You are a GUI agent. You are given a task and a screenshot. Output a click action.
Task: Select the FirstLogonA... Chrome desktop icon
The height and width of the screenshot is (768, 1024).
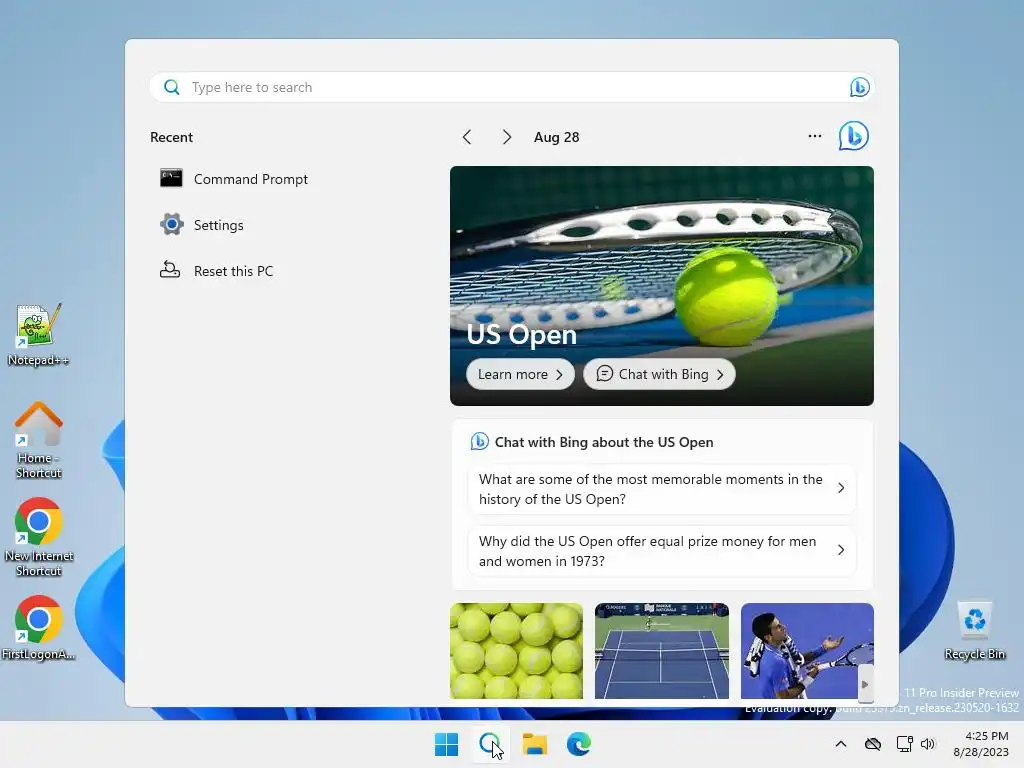point(39,628)
